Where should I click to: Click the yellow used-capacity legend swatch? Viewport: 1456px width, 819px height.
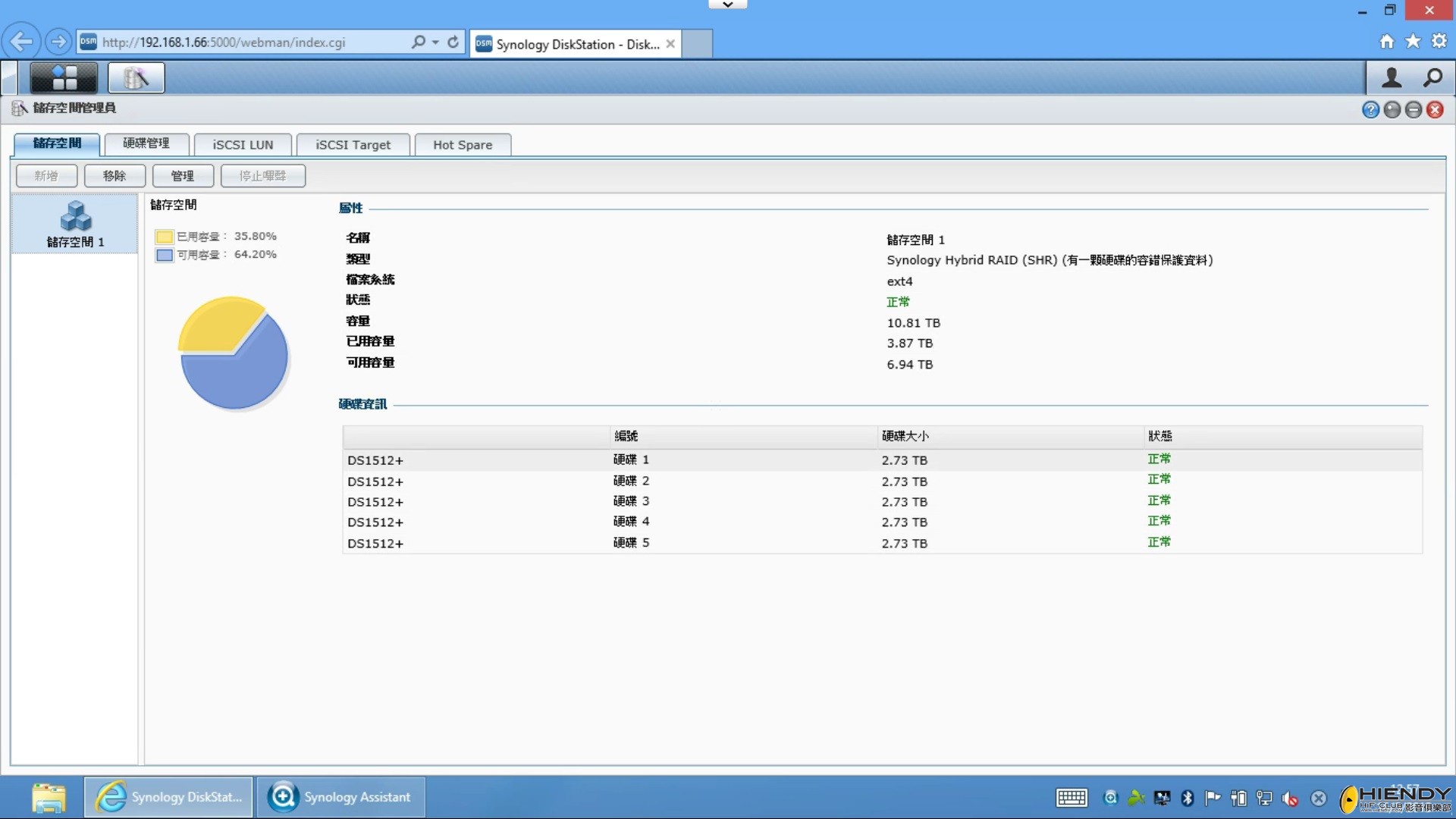[x=164, y=237]
